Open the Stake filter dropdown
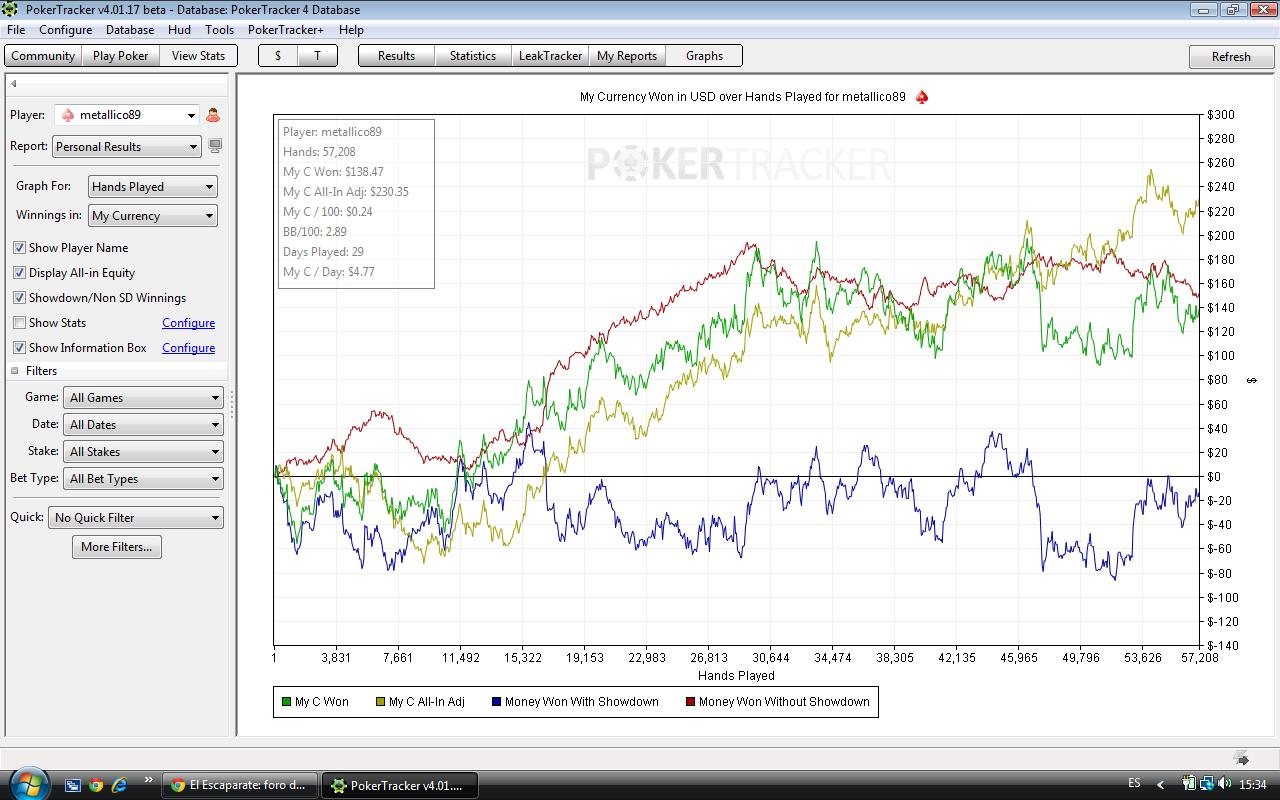Image resolution: width=1280 pixels, height=800 pixels. (143, 452)
